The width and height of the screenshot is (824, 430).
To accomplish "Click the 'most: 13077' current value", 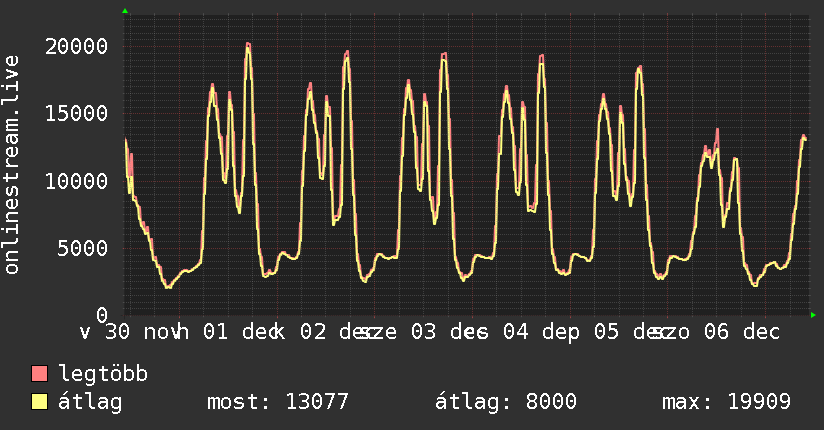I will tap(277, 402).
